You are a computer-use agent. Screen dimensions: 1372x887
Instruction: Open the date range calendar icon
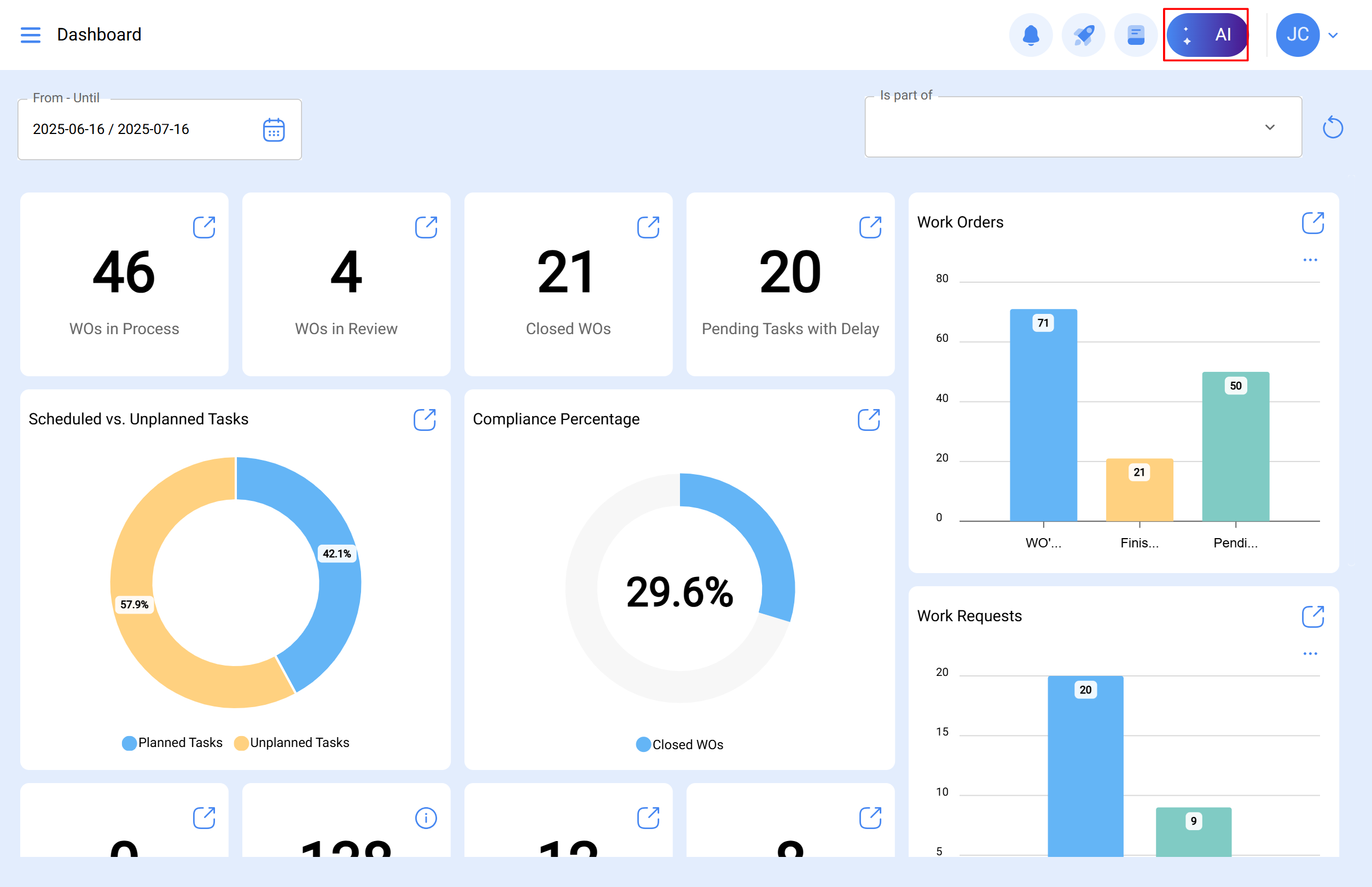(274, 130)
